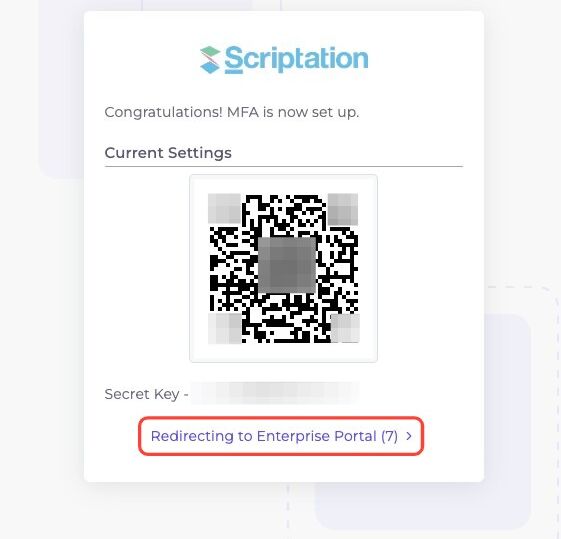Click the word MFA in the congratulations text

coord(243,112)
